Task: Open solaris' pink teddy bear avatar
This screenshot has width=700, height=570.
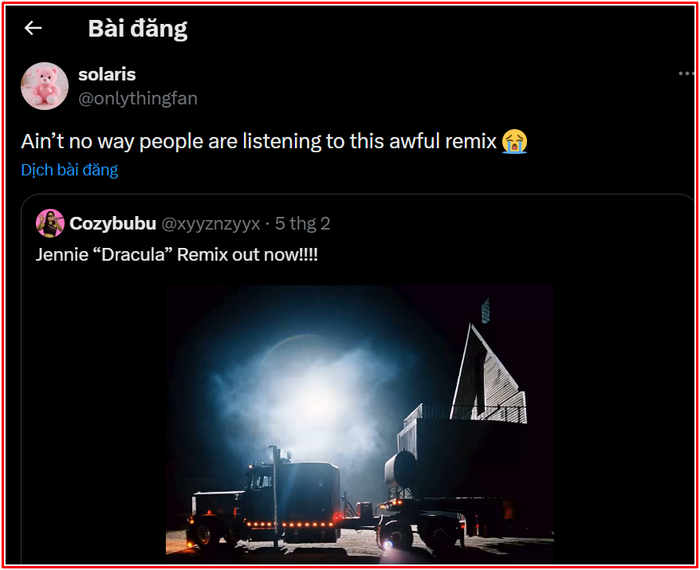Action: pyautogui.click(x=45, y=86)
